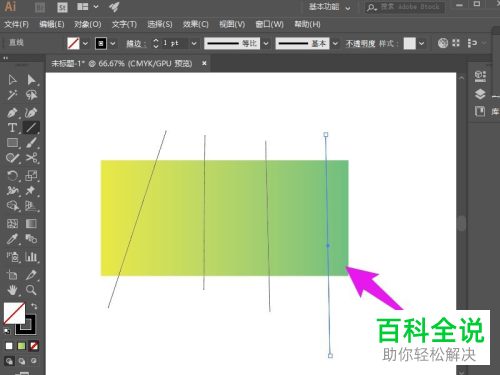This screenshot has height=375, width=500.
Task: Select the Magic Wand tool
Action: (x=12, y=95)
